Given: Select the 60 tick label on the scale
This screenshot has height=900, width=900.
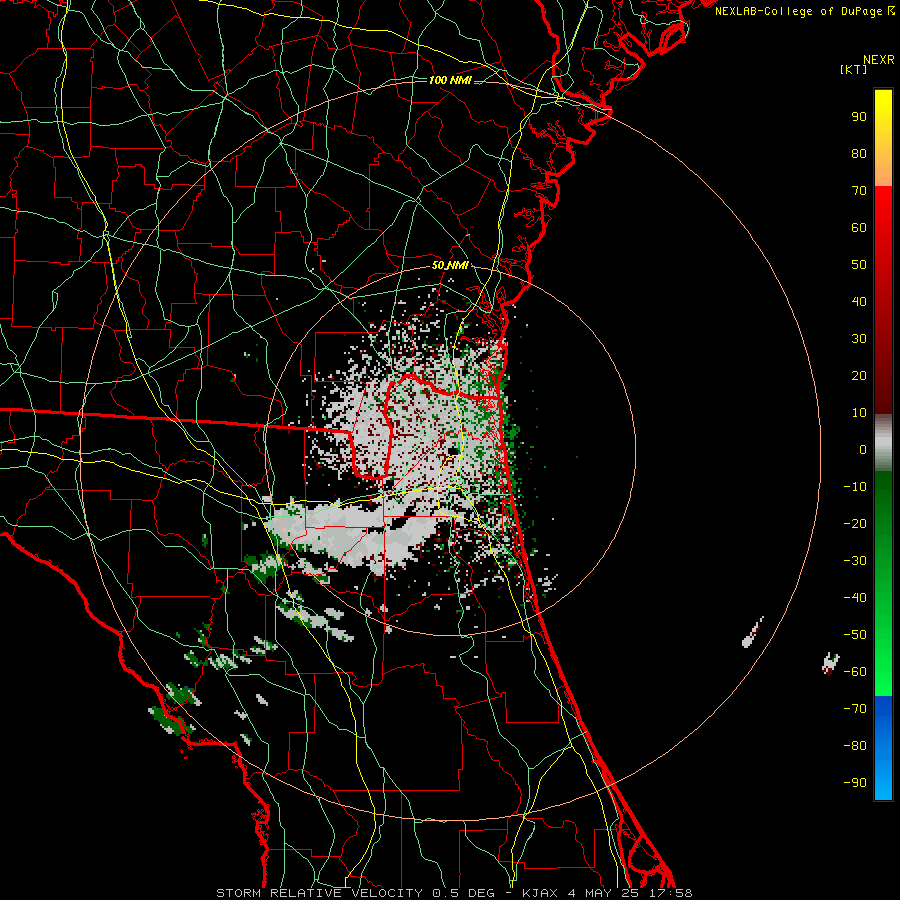Looking at the screenshot, I should [x=859, y=228].
